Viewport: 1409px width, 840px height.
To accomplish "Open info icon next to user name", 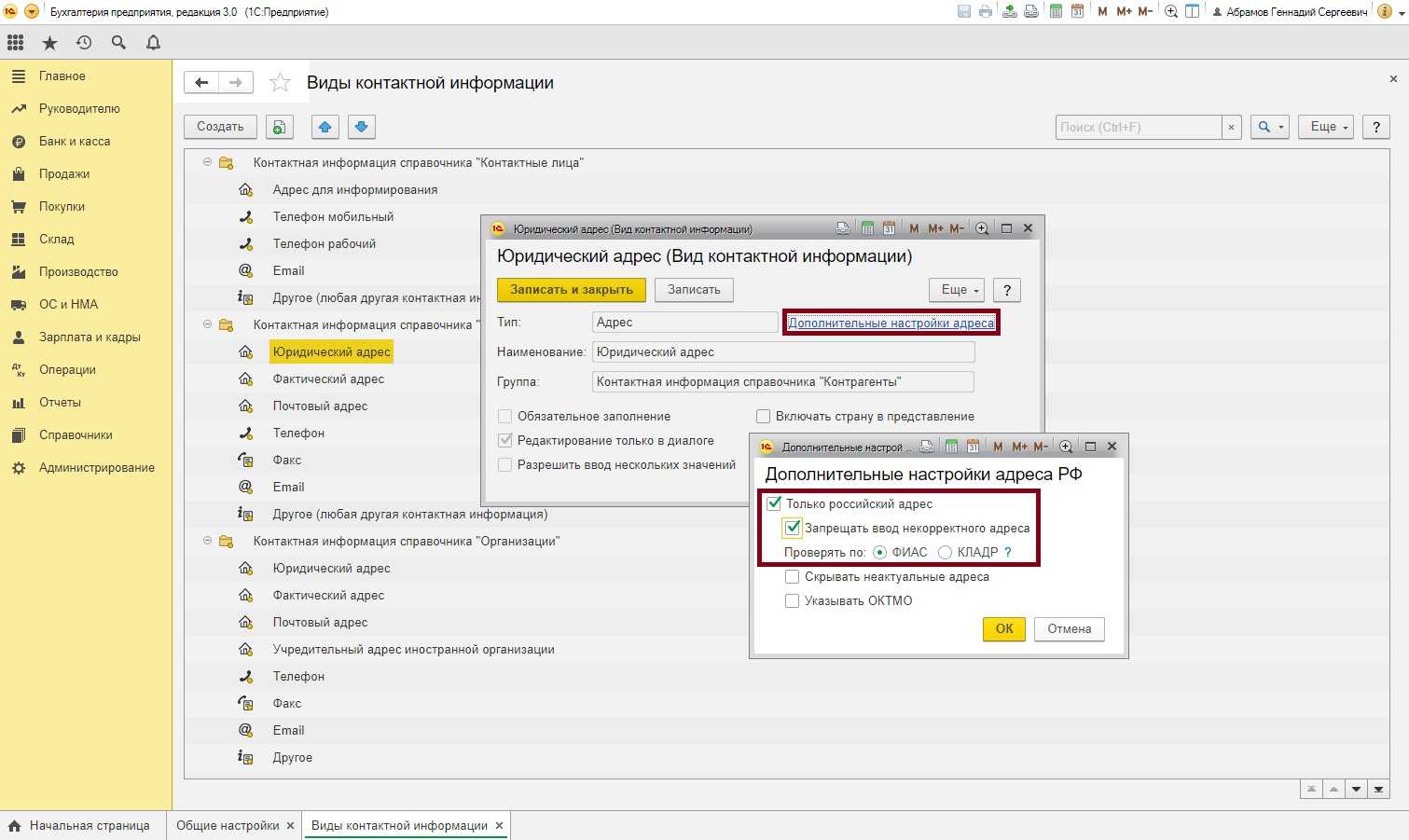I will (1386, 12).
